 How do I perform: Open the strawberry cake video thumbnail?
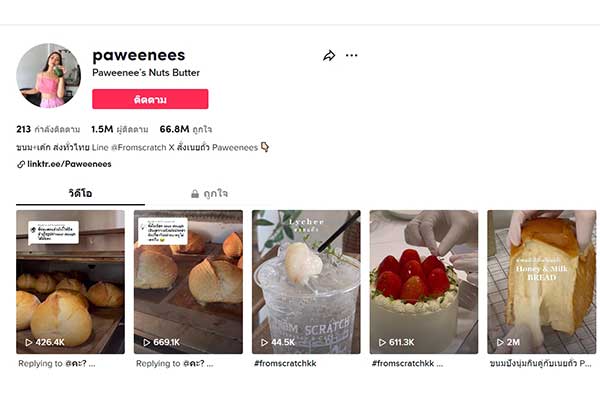coord(424,280)
